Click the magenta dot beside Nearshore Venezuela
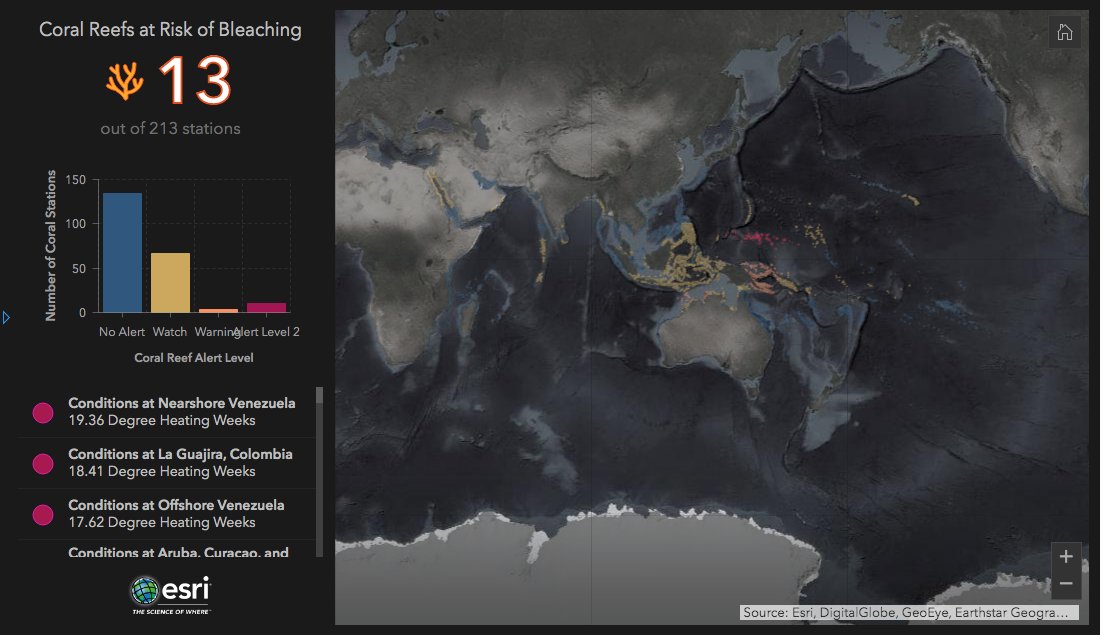Viewport: 1103px width, 635px height. [43, 413]
